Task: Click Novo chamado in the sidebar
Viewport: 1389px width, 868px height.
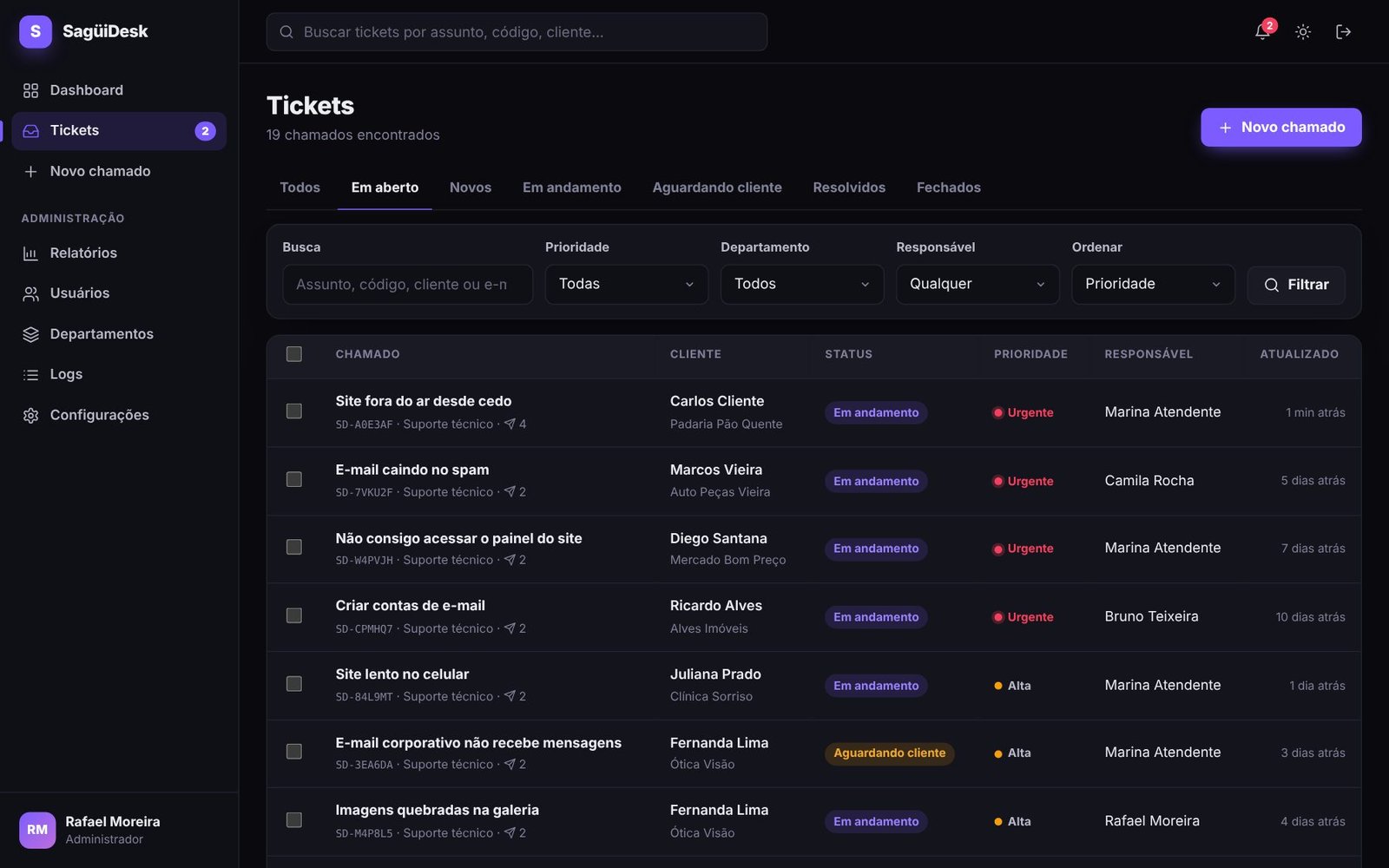Action: click(x=119, y=171)
